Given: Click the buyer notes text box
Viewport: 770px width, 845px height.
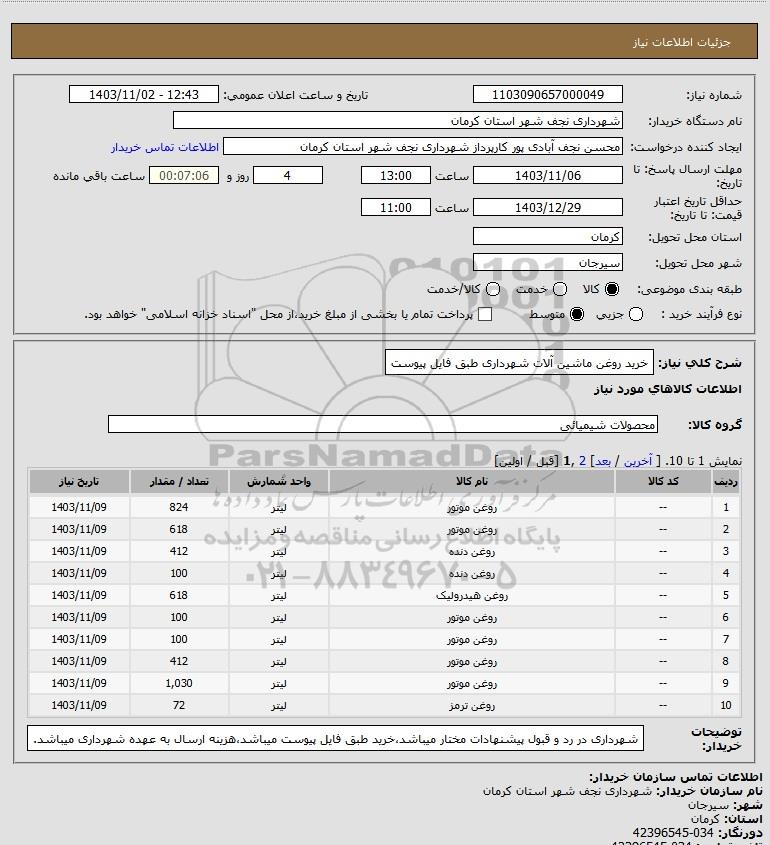Looking at the screenshot, I should (335, 739).
